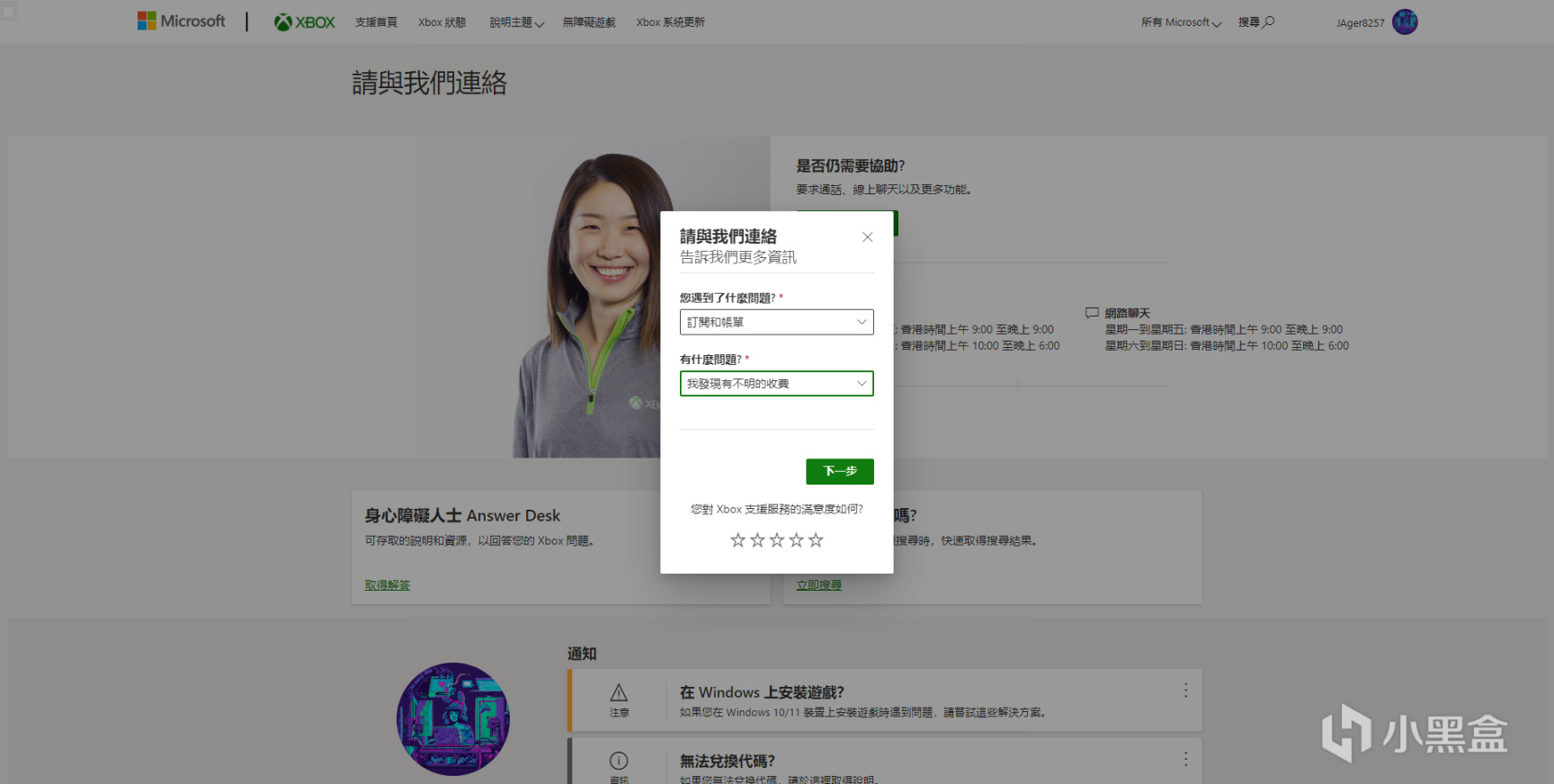The width and height of the screenshot is (1554, 784).
Task: Click the 是否仍需要協助 heading
Action: (x=851, y=166)
